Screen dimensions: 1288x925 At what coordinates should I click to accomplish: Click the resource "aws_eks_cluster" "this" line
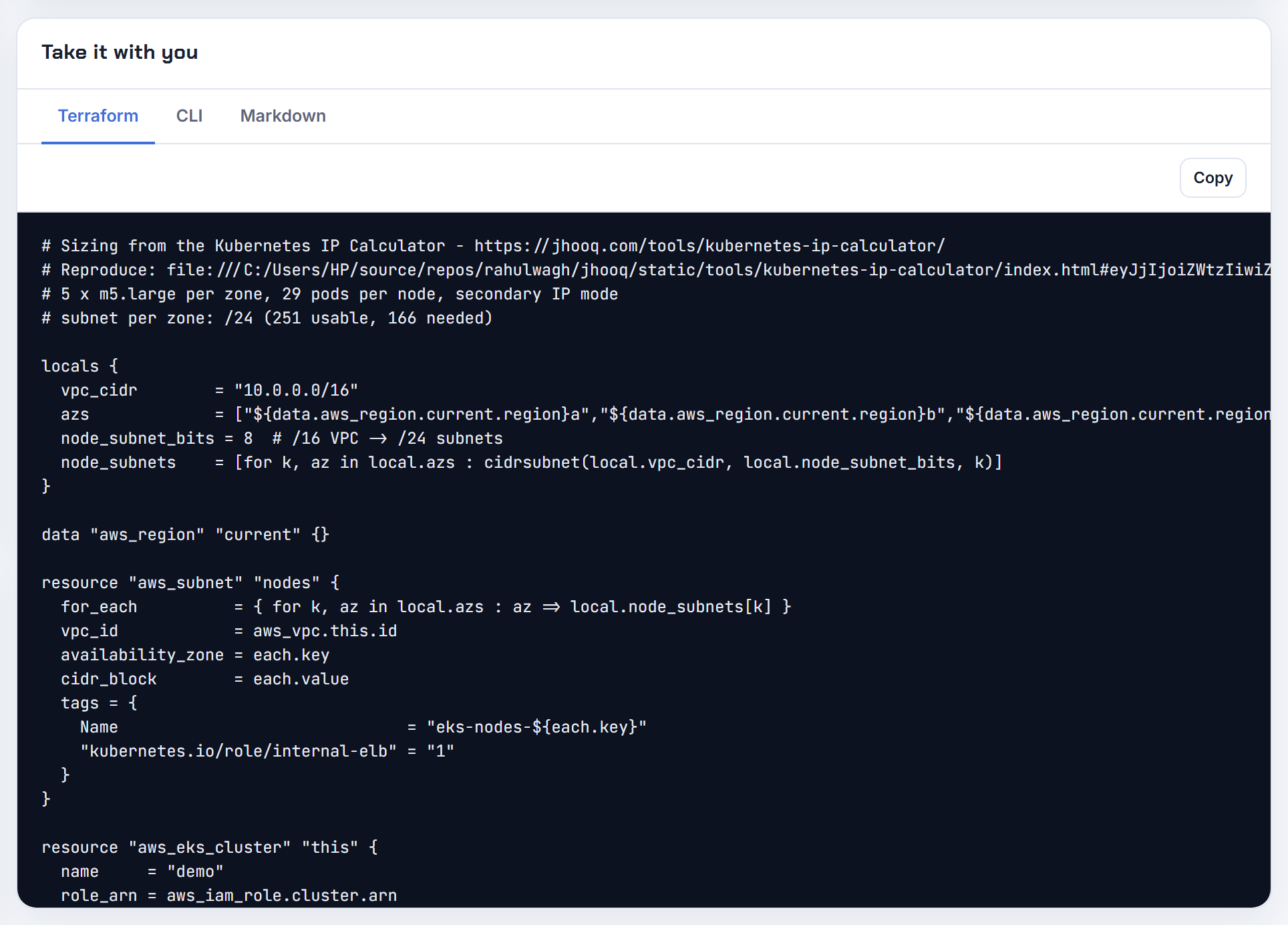[210, 847]
